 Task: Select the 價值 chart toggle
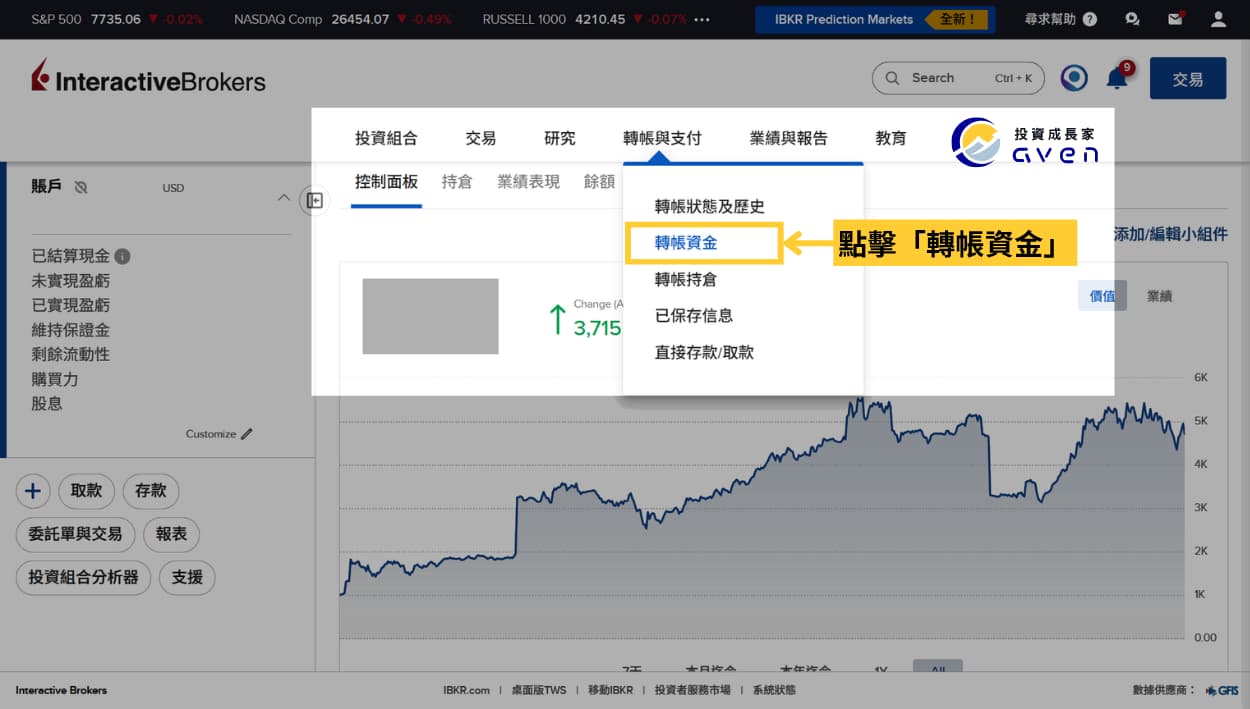[x=1102, y=296]
